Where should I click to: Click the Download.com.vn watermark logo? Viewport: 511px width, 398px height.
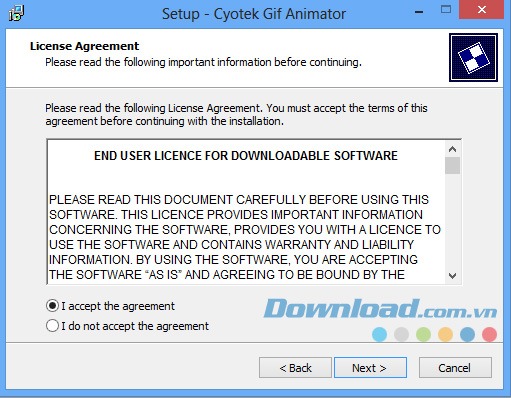380,308
